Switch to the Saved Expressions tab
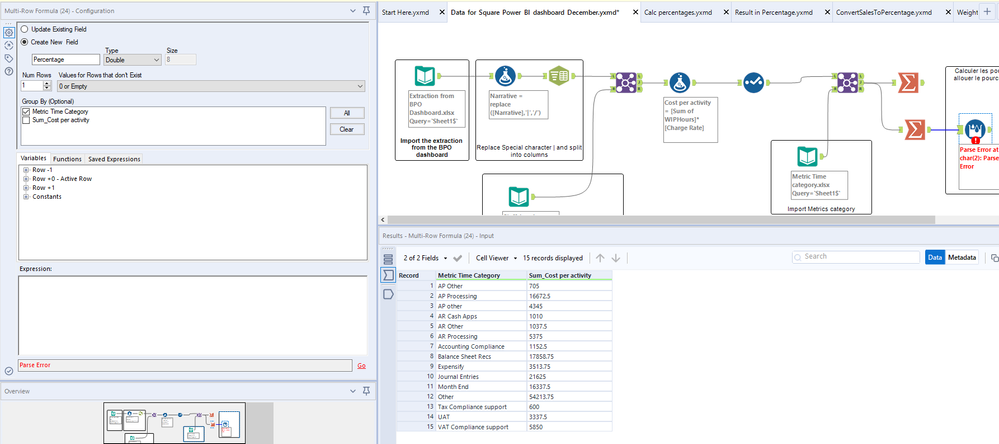Screen dimensions: 999x444 point(114,159)
